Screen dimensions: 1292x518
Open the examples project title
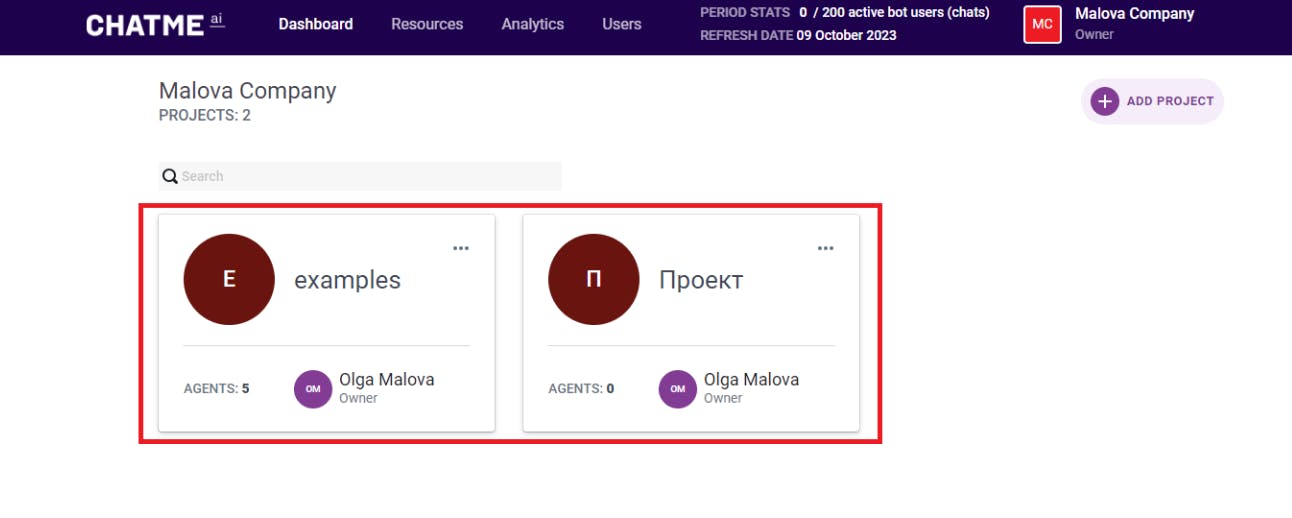tap(347, 280)
